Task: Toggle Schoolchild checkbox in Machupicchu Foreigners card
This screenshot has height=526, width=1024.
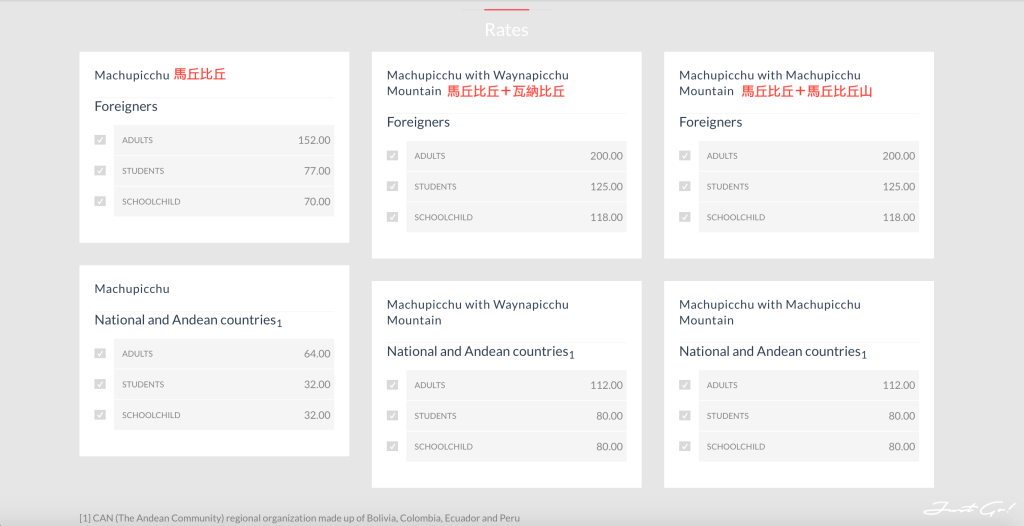Action: point(100,201)
